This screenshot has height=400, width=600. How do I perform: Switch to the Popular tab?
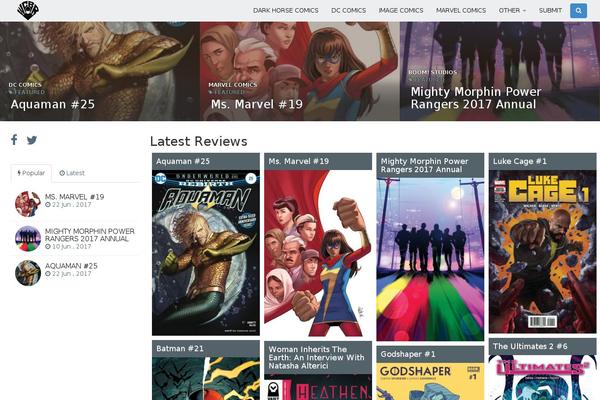[x=31, y=173]
